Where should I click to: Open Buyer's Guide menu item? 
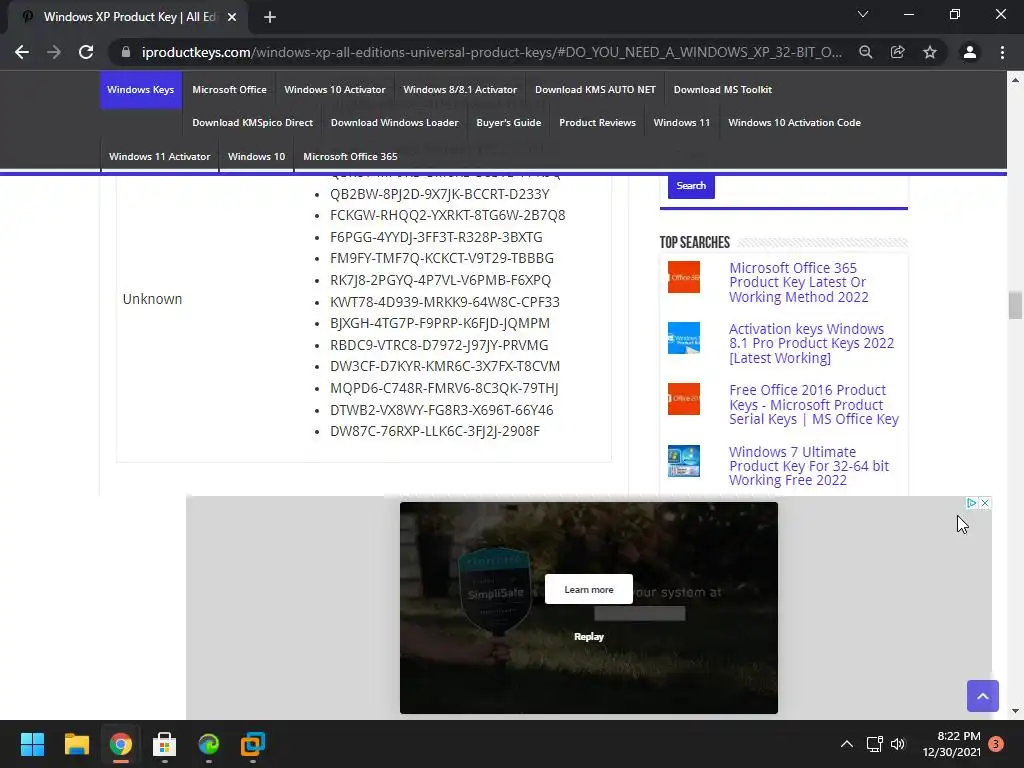509,123
